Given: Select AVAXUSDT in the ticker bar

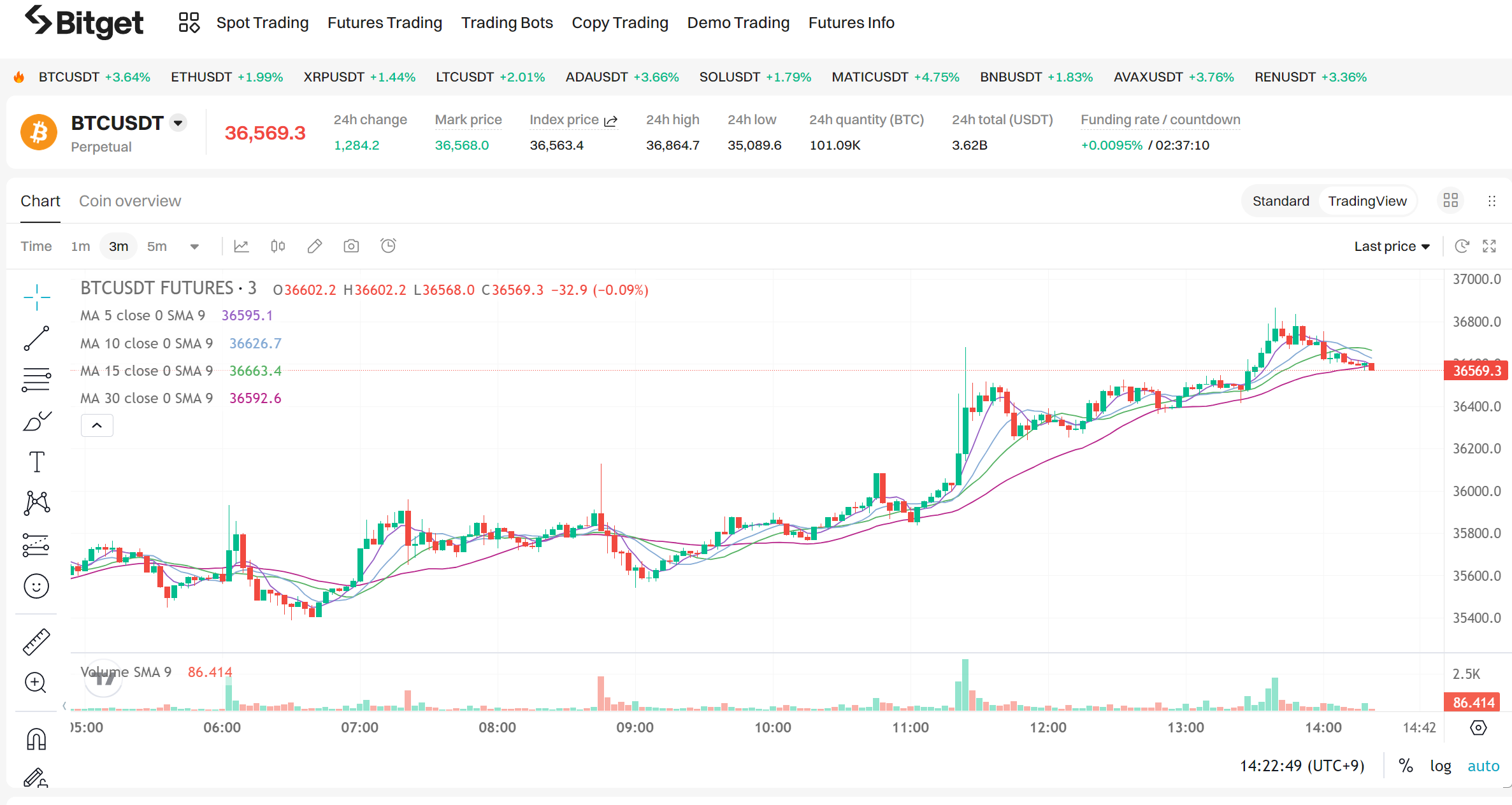Looking at the screenshot, I should click(1174, 77).
